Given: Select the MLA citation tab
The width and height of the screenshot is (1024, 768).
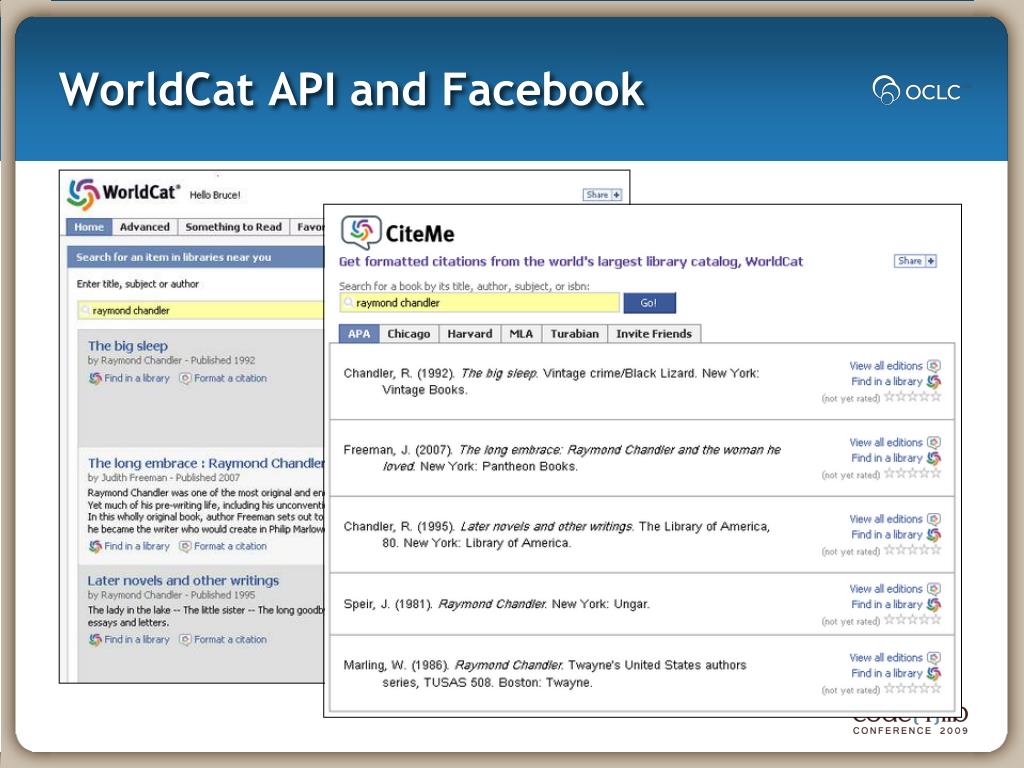Looking at the screenshot, I should pos(521,334).
